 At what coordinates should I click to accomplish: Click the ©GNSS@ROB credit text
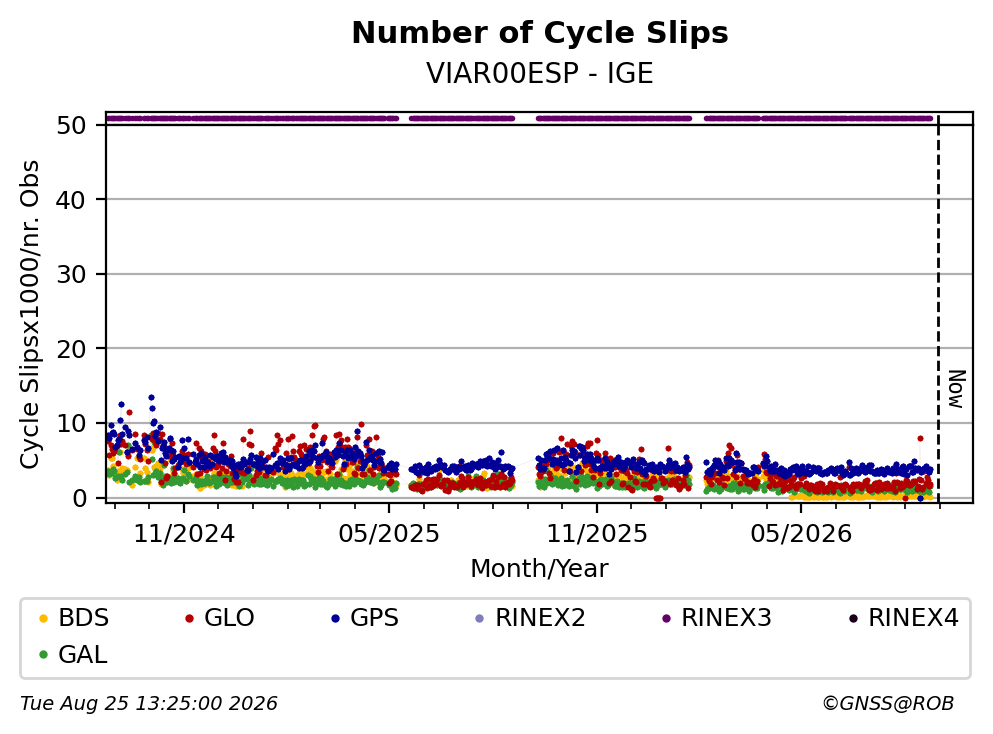888,704
